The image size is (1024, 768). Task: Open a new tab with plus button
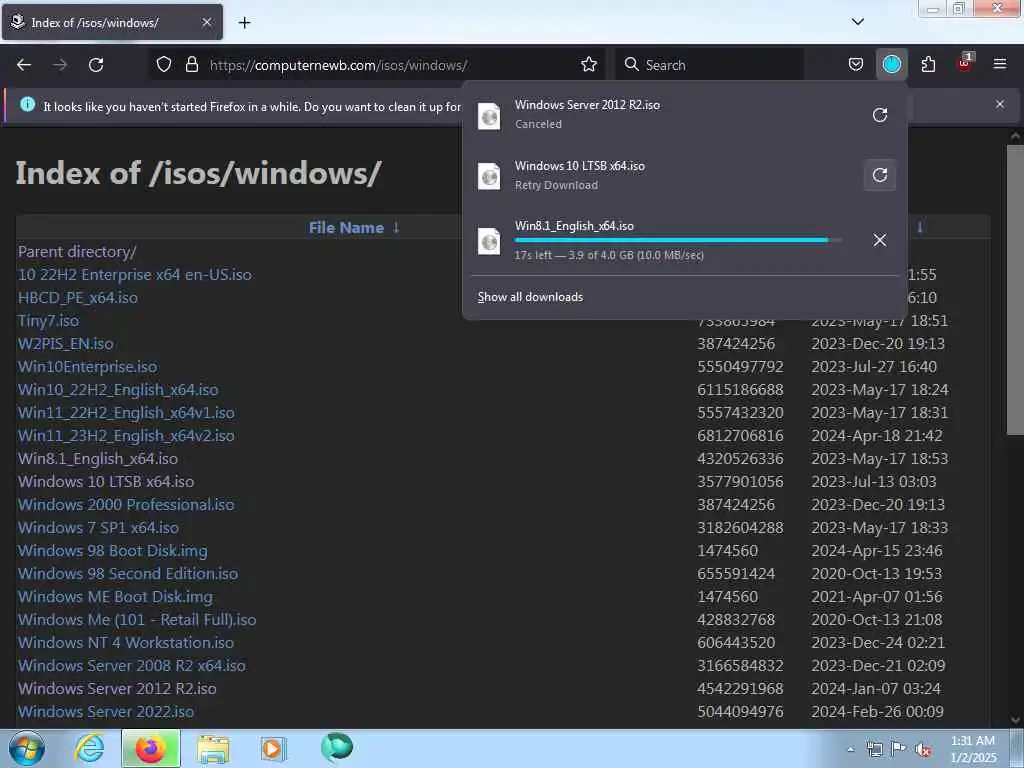tap(244, 23)
